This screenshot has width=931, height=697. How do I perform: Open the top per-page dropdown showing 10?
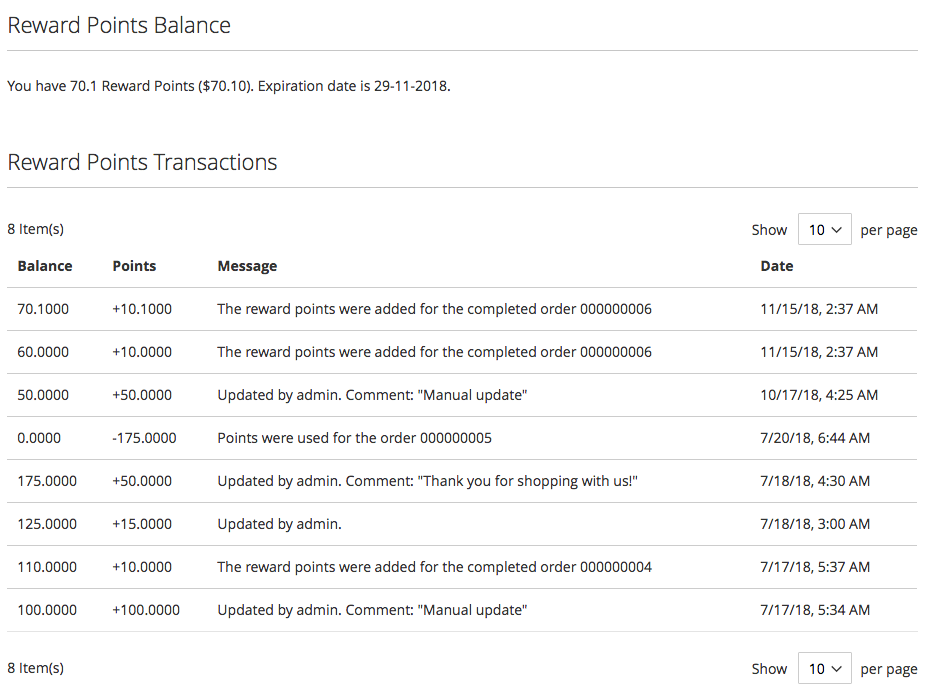point(825,229)
